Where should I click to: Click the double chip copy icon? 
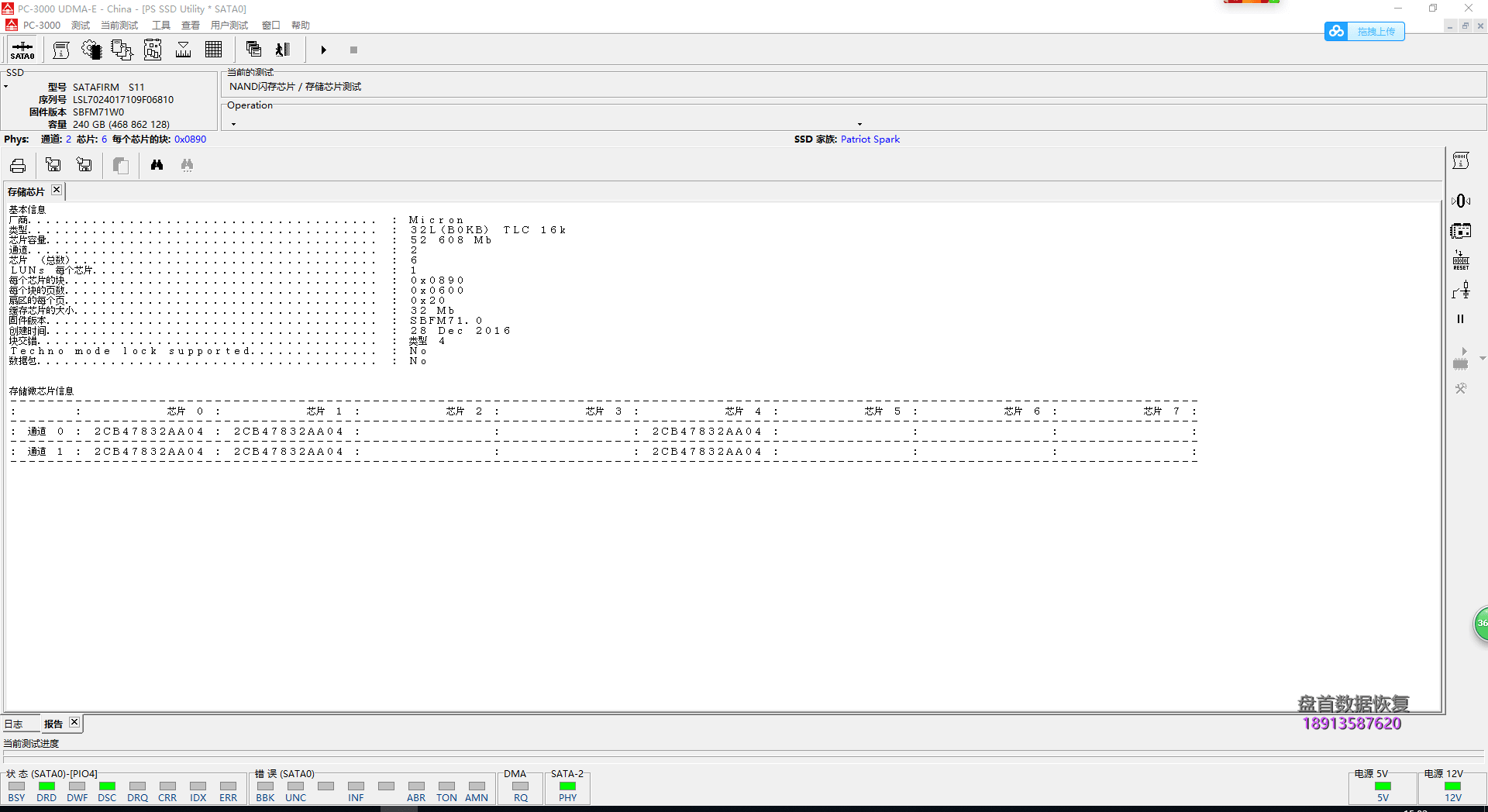coord(122,50)
